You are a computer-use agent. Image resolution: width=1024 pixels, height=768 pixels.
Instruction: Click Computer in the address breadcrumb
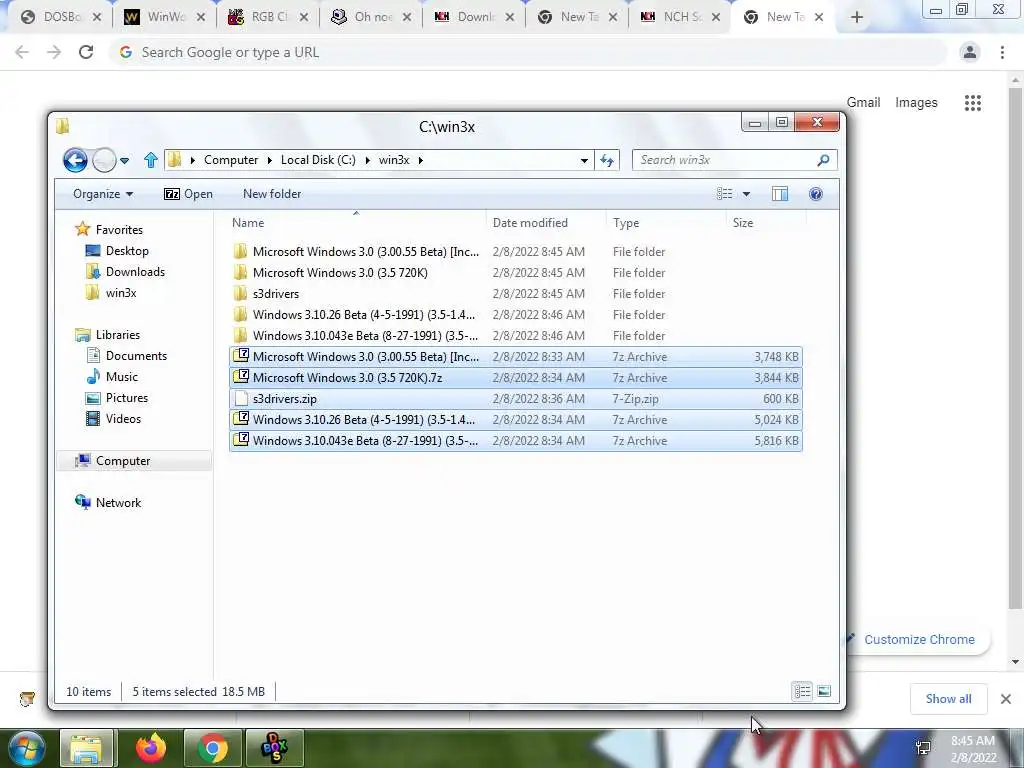[x=231, y=160]
